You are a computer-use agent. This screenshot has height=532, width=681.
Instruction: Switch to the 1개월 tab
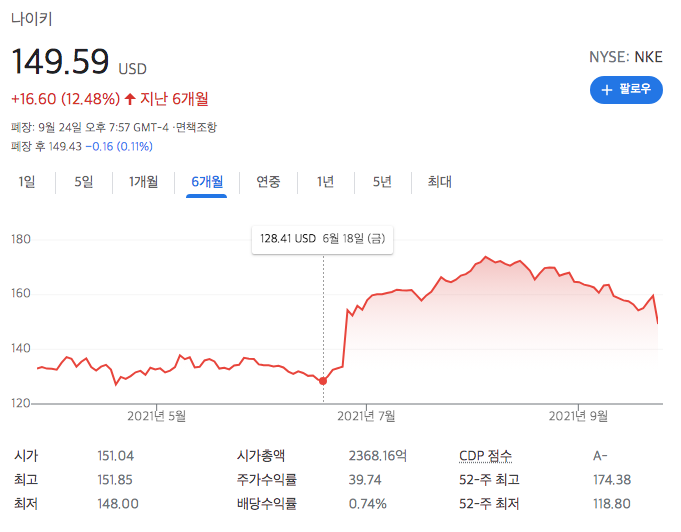pos(143,182)
